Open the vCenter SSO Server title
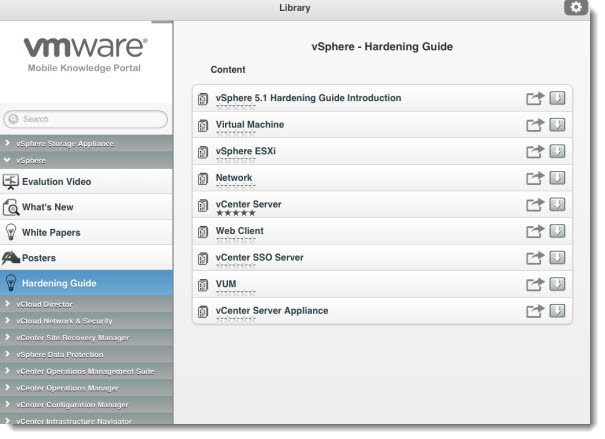The image size is (605, 439). coord(260,257)
